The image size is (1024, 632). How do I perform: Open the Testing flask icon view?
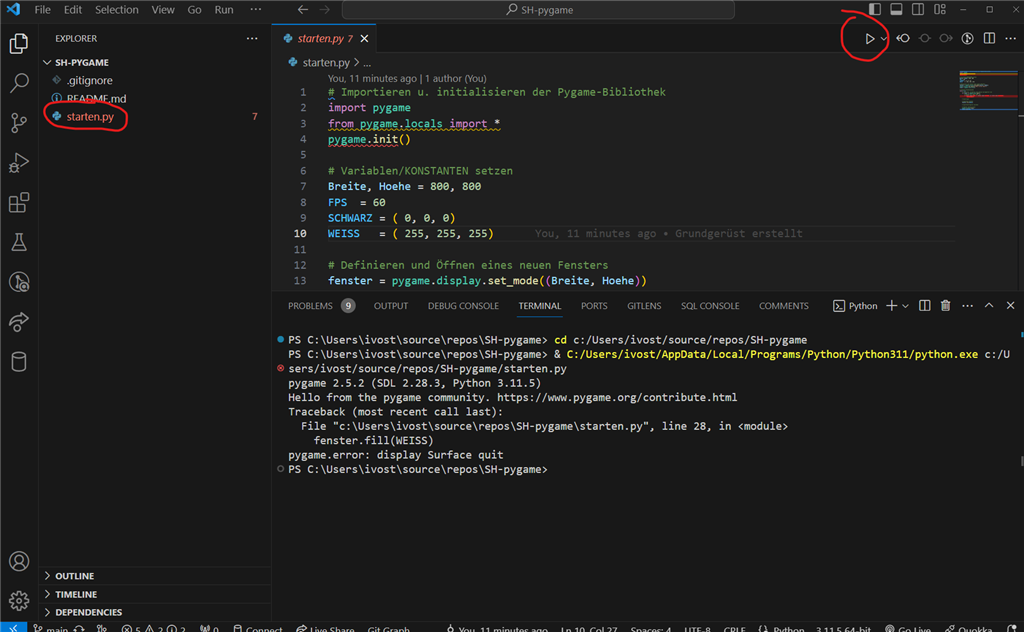(x=18, y=242)
